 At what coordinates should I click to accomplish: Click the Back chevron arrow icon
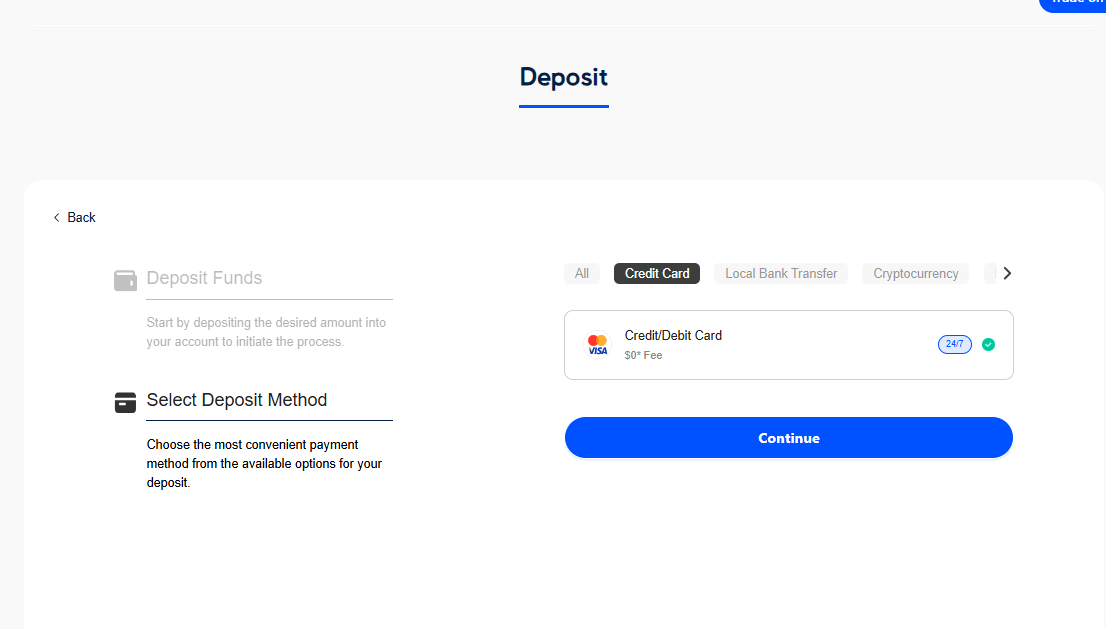[57, 218]
